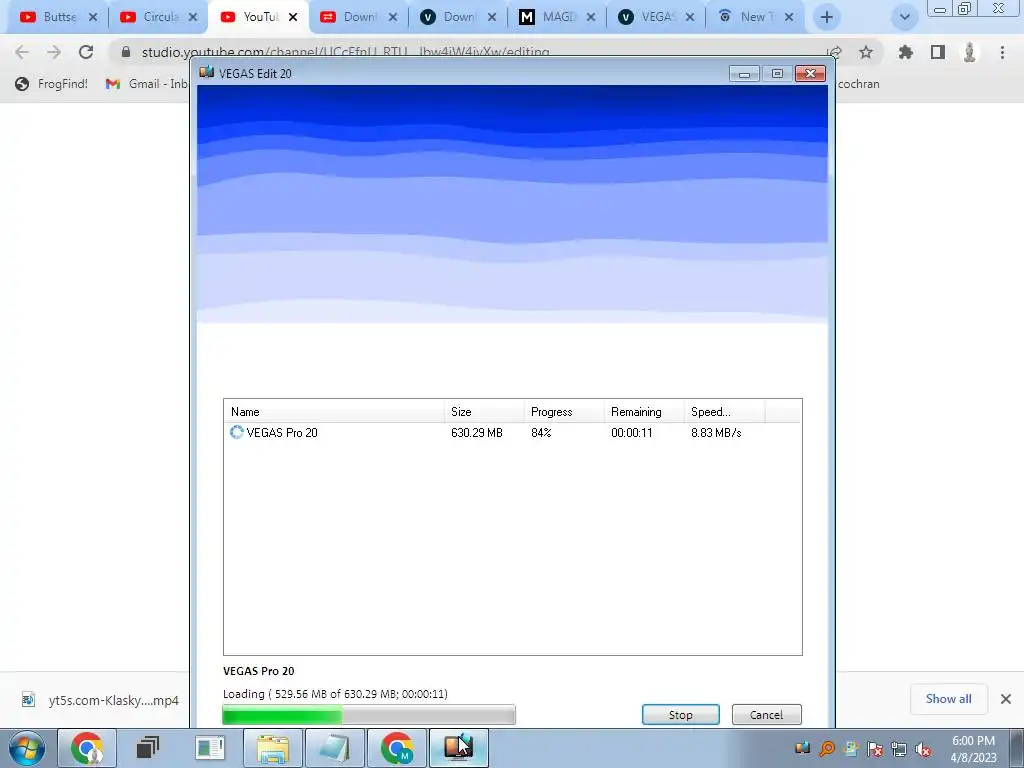Reload the Chrome page

86,52
